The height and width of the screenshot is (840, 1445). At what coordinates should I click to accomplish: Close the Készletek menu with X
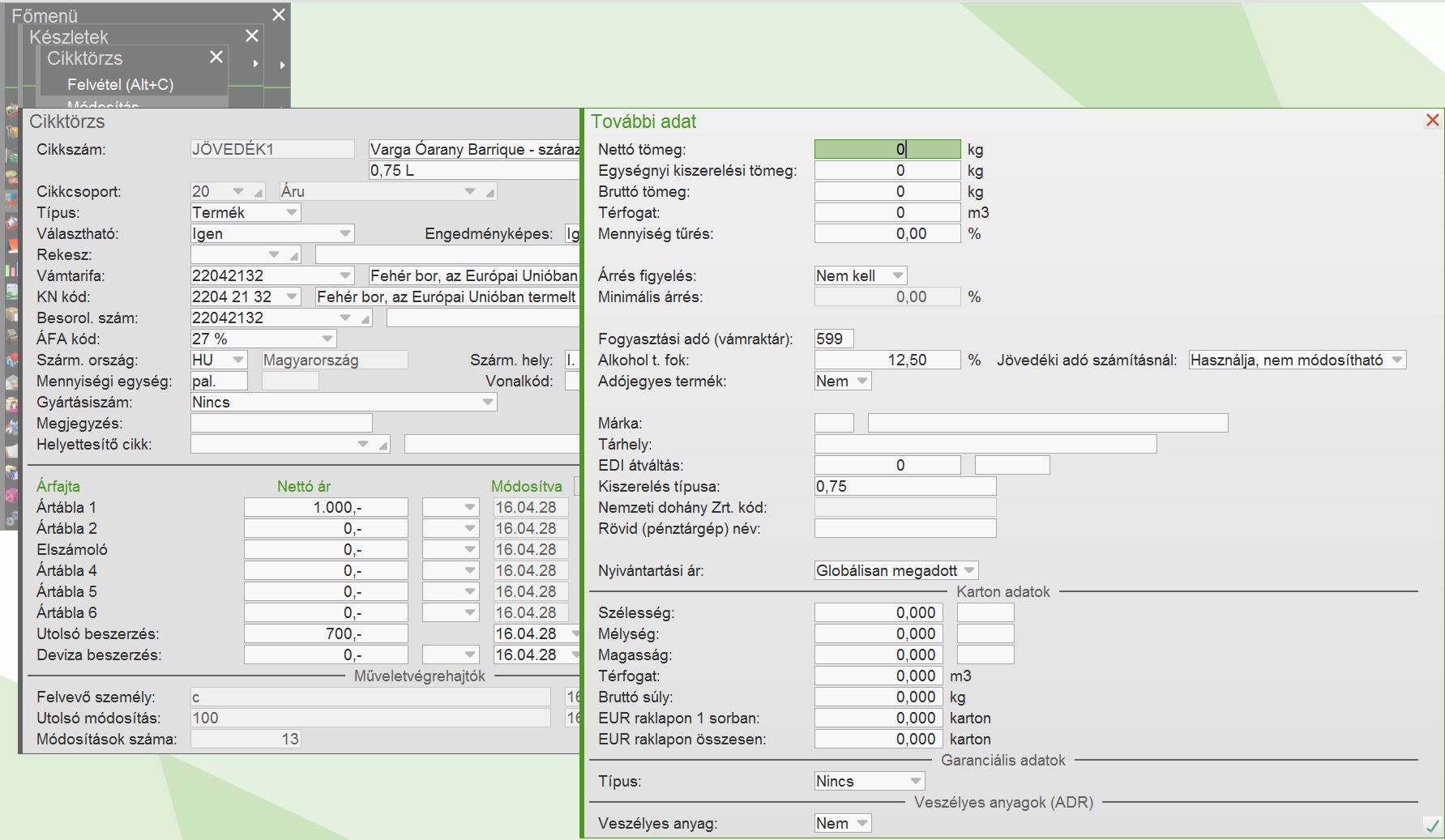pyautogui.click(x=252, y=36)
